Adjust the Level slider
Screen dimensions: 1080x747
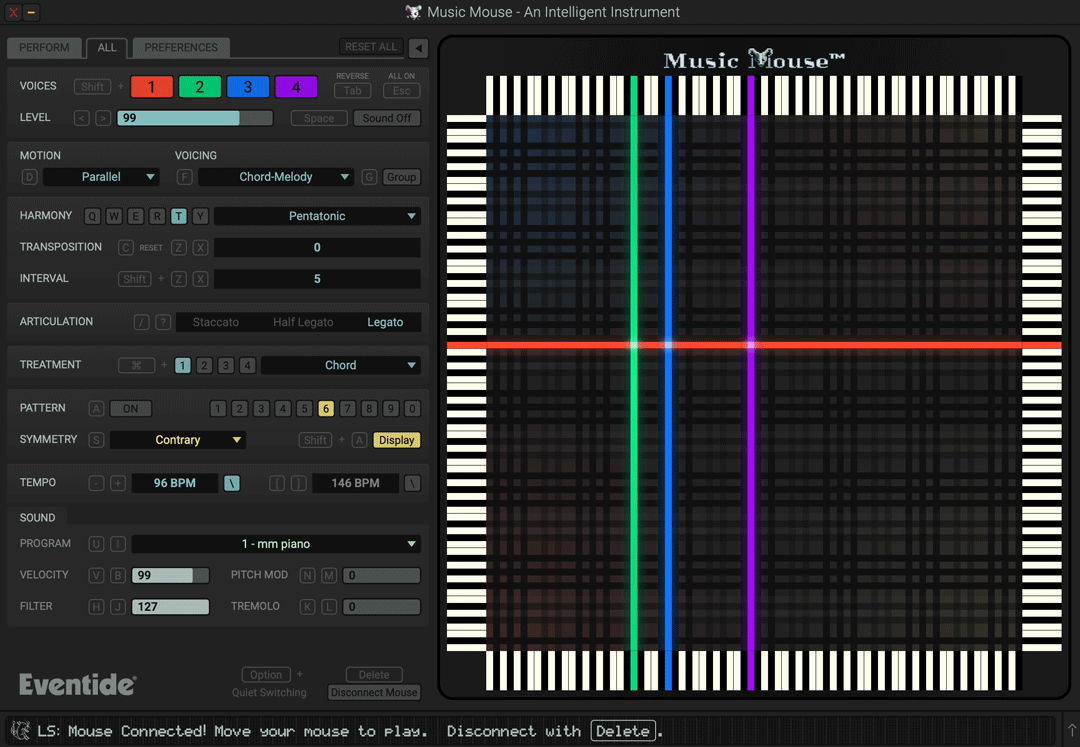(195, 118)
